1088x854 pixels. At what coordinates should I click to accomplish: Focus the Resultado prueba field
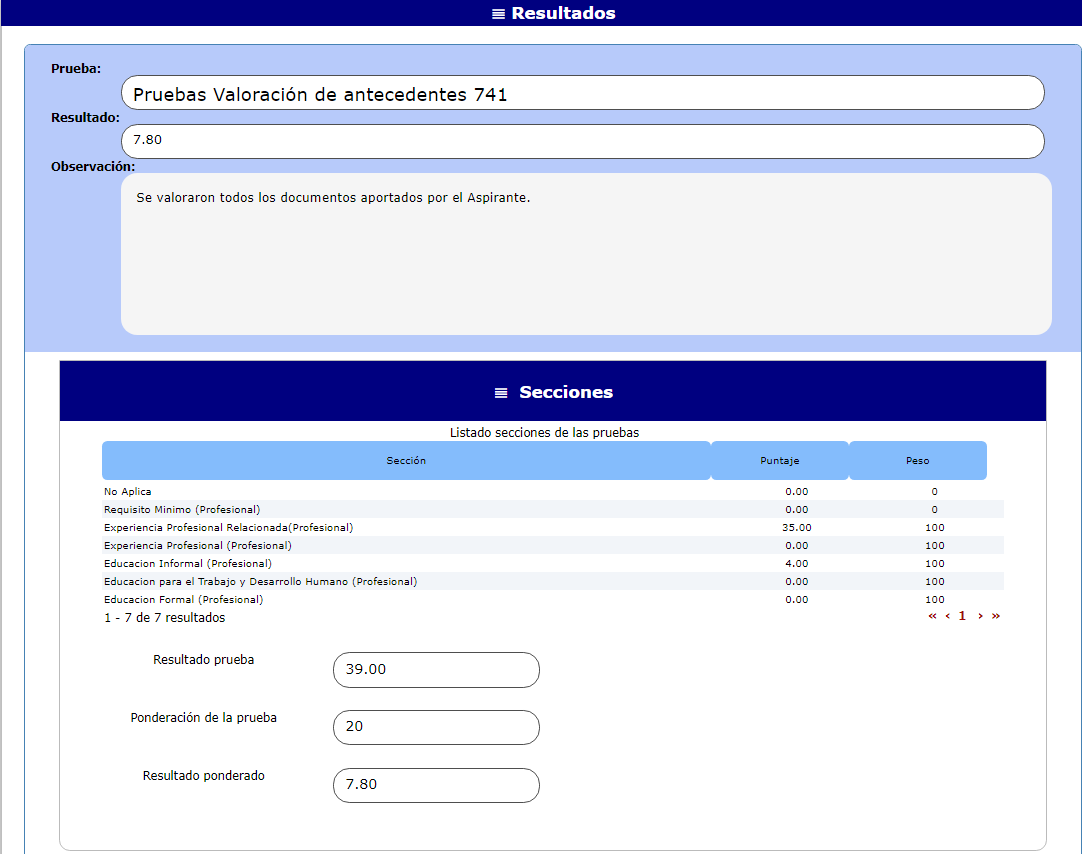[436, 670]
